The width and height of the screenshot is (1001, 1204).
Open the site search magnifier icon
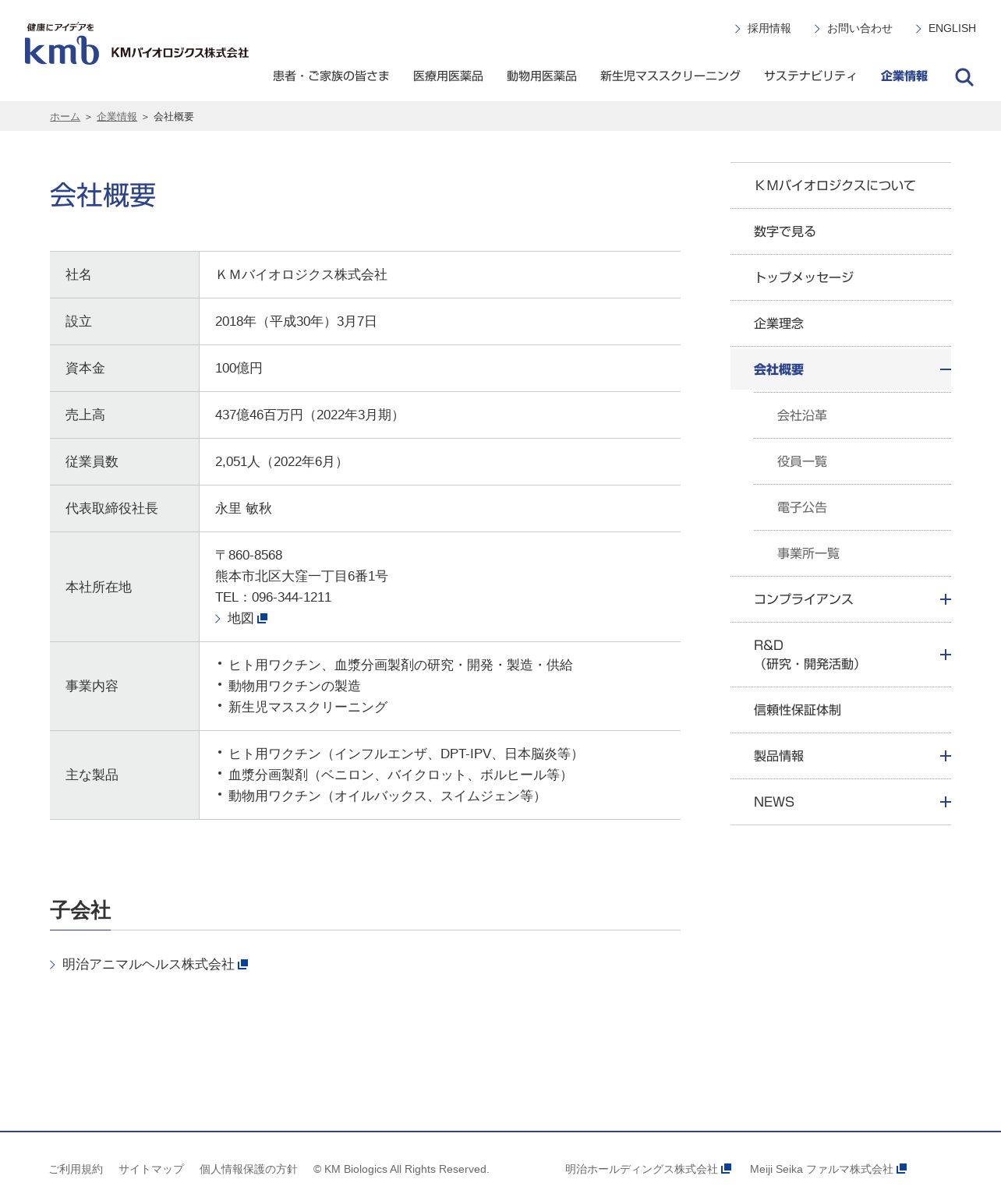[x=964, y=77]
